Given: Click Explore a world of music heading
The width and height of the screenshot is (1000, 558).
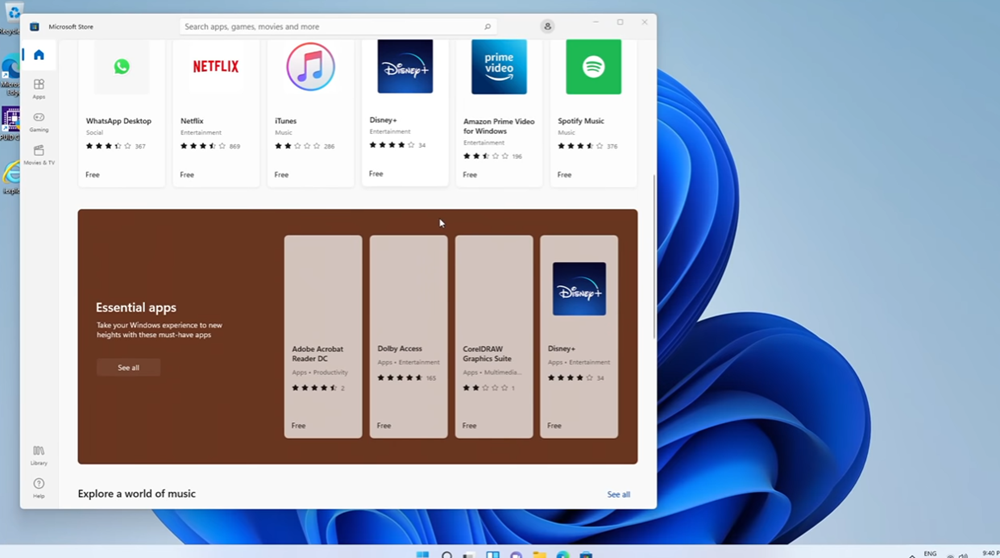Looking at the screenshot, I should tap(136, 494).
